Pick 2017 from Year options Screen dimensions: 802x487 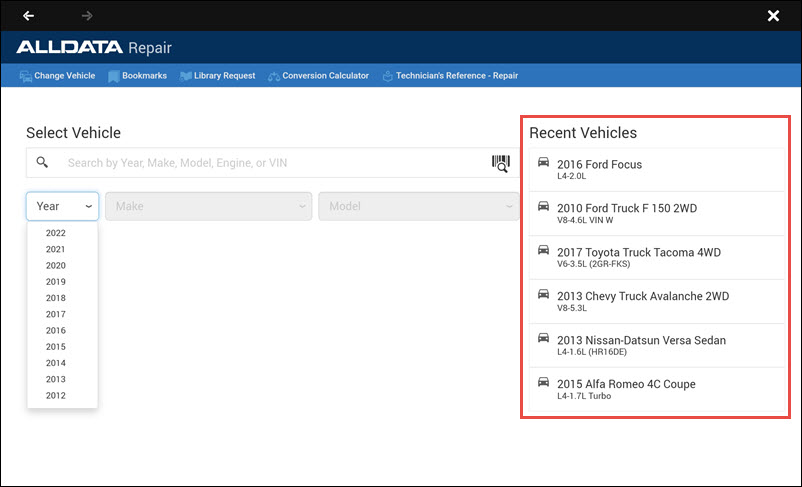pos(56,315)
